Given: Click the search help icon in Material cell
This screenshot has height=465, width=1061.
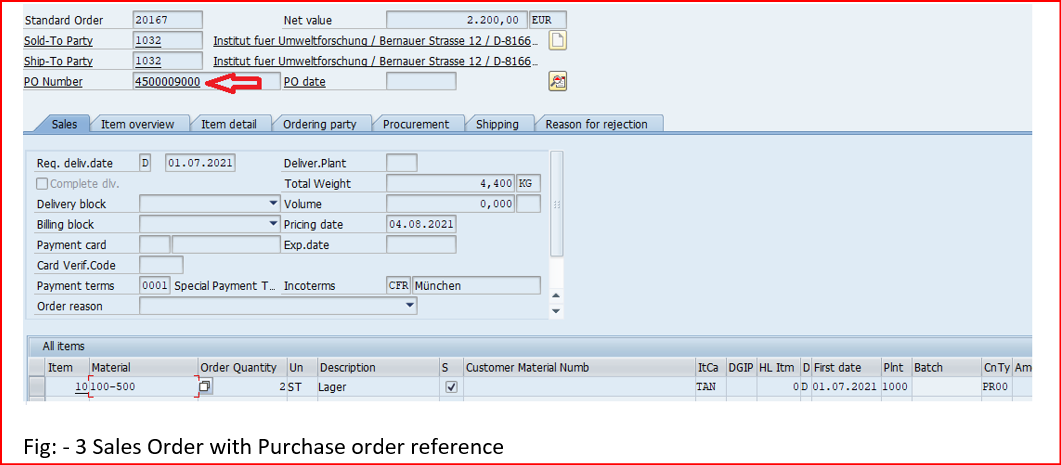Looking at the screenshot, I should click(205, 387).
